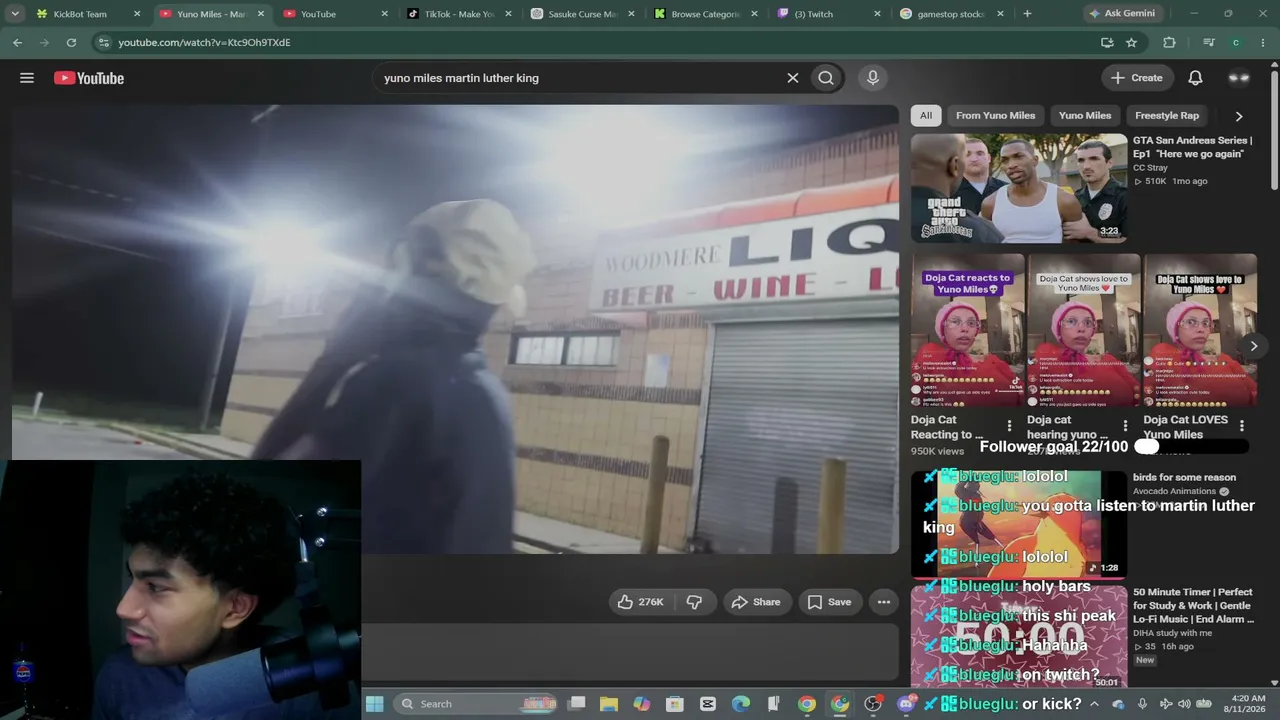Open a new Chrome tab
The width and height of the screenshot is (1280, 720).
coord(1027,14)
